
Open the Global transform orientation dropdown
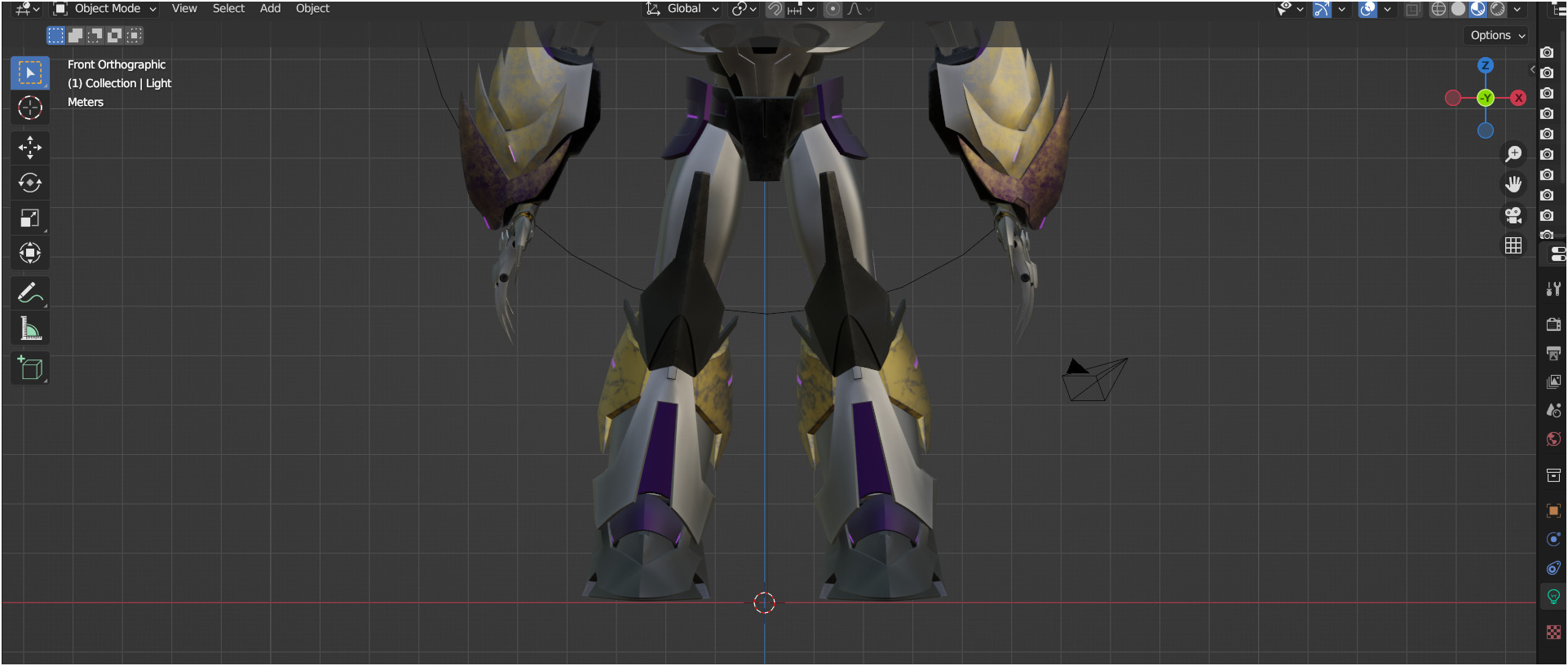click(x=683, y=9)
